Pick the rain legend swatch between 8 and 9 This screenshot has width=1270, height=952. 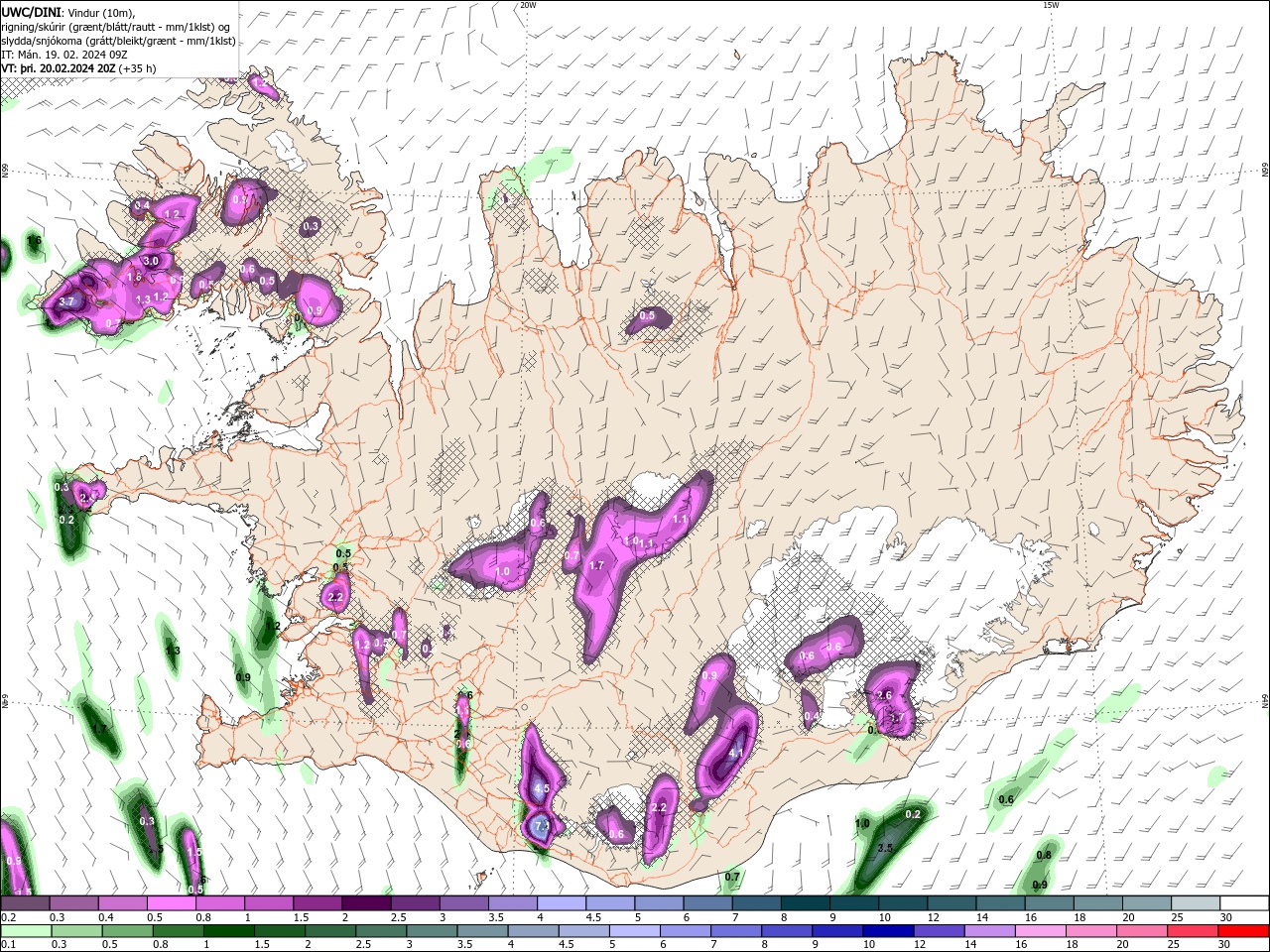[787, 931]
